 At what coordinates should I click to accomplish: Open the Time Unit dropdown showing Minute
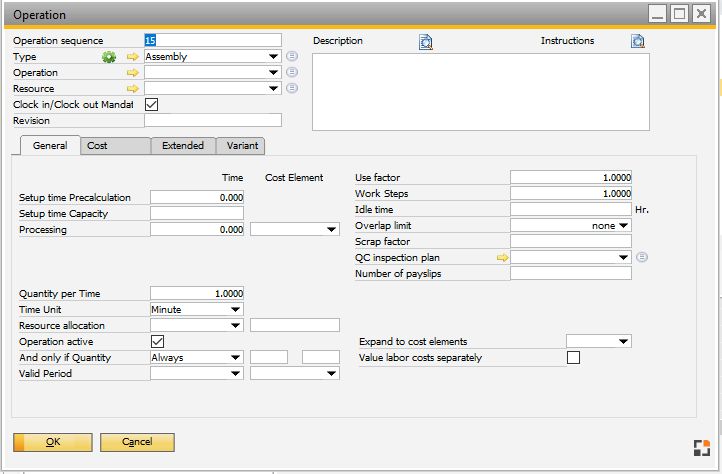196,310
